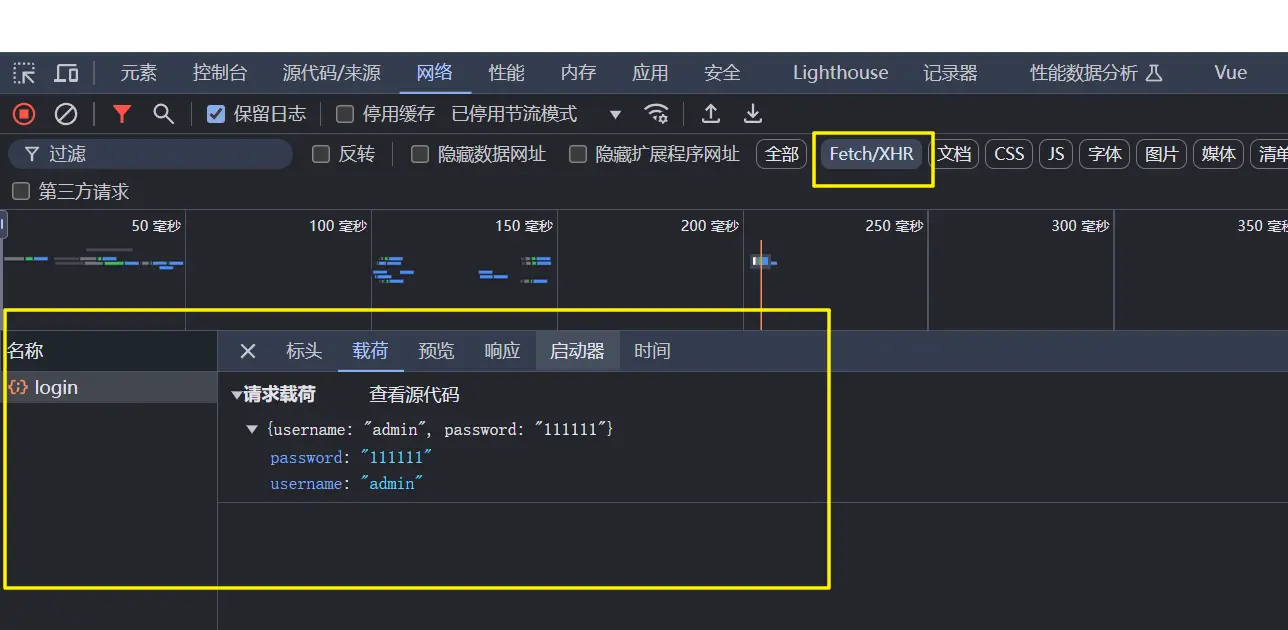Filter requests by 全部
Viewport: 1288px width, 630px height.
point(782,154)
